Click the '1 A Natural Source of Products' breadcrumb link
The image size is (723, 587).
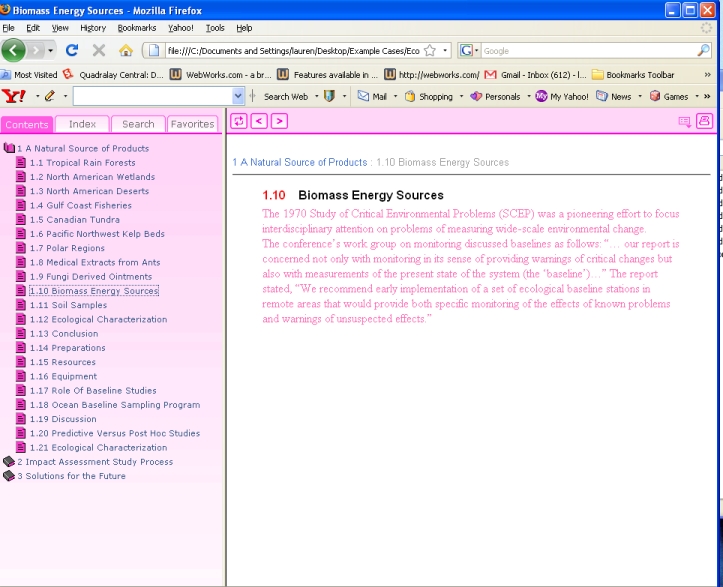coord(299,162)
